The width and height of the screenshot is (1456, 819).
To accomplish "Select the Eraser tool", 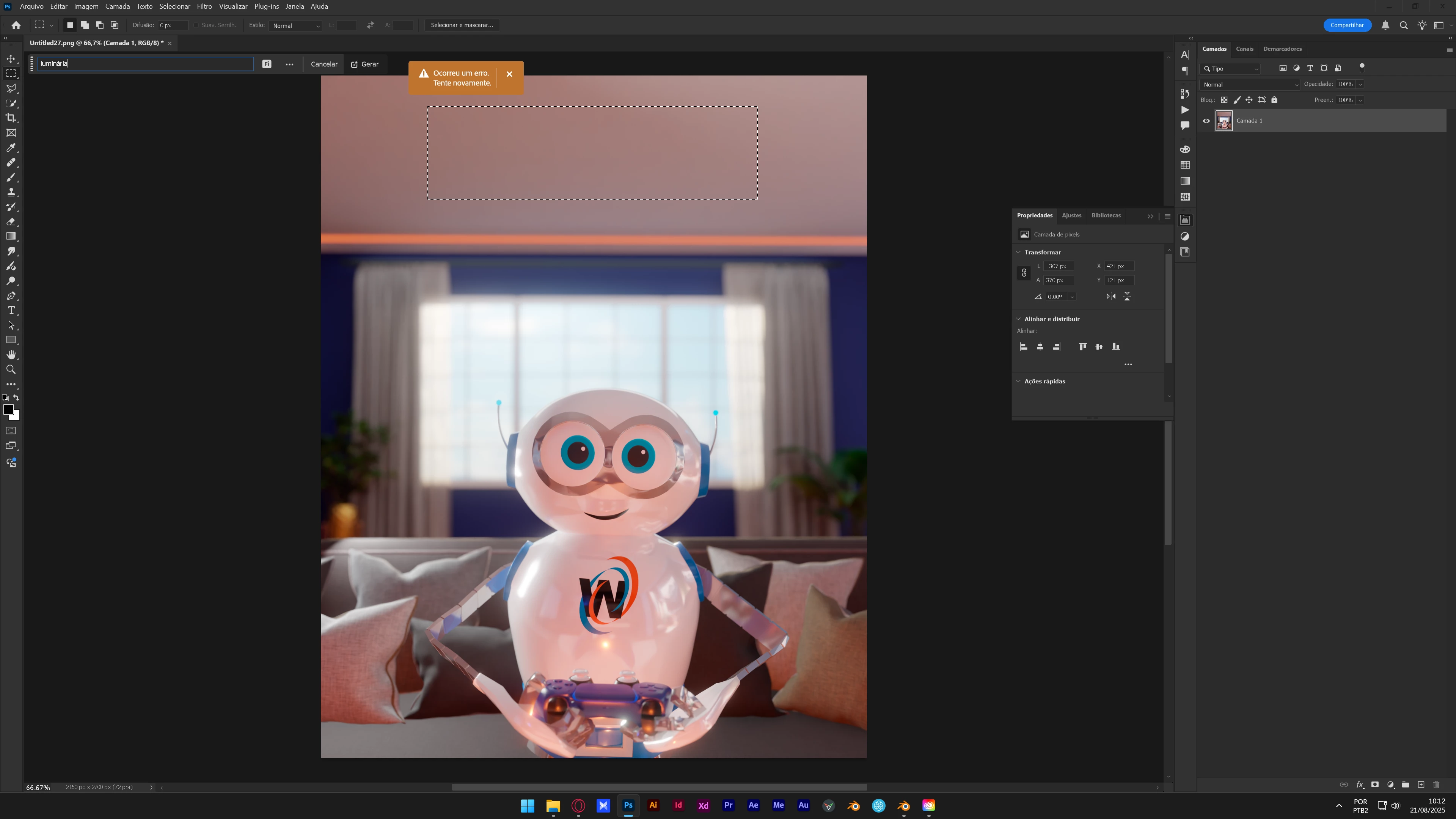I will [x=11, y=222].
